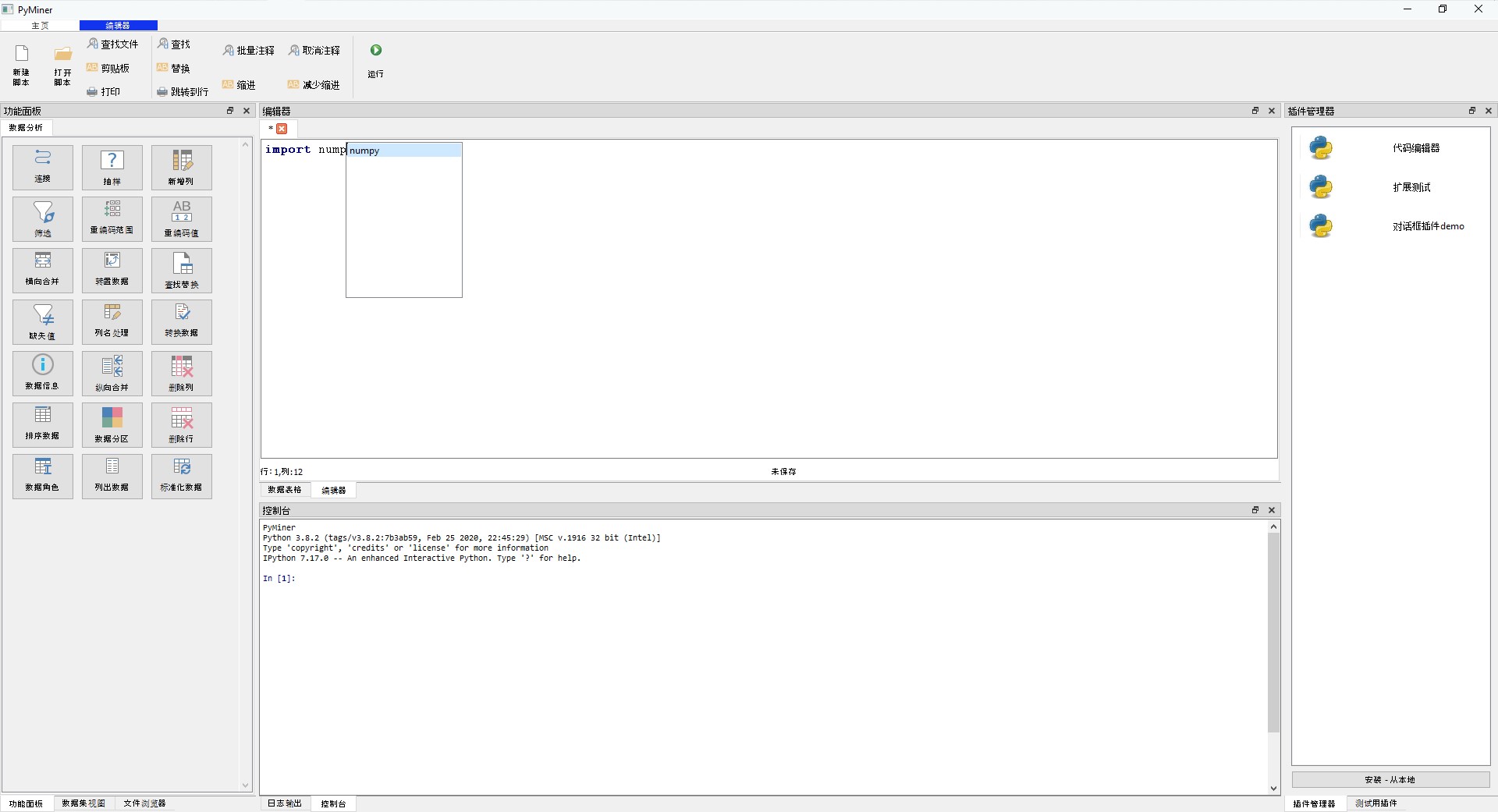Image resolution: width=1498 pixels, height=812 pixels.
Task: Switch to the 主页 home ribbon tab
Action: coord(40,26)
